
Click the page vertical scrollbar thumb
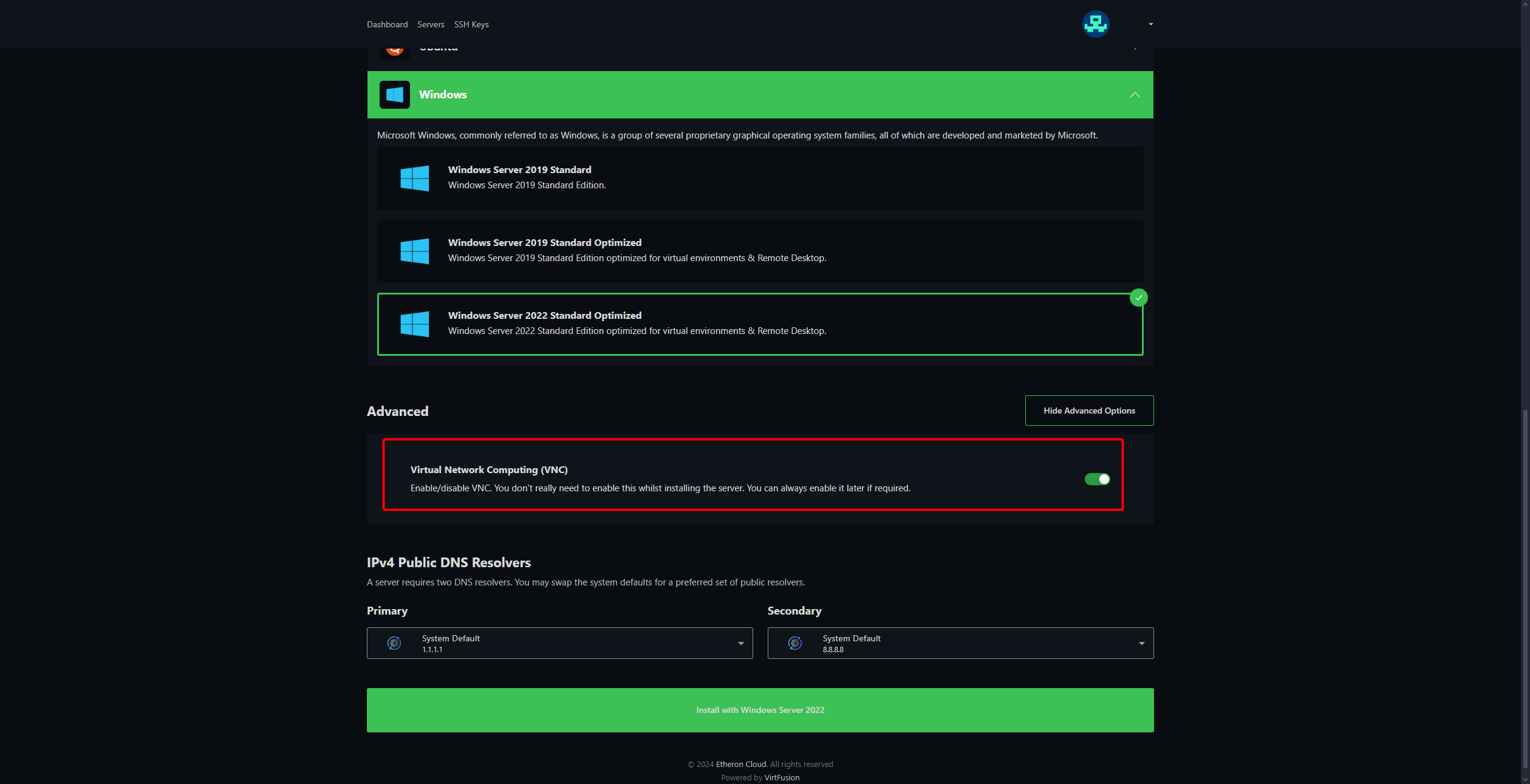point(1525,589)
